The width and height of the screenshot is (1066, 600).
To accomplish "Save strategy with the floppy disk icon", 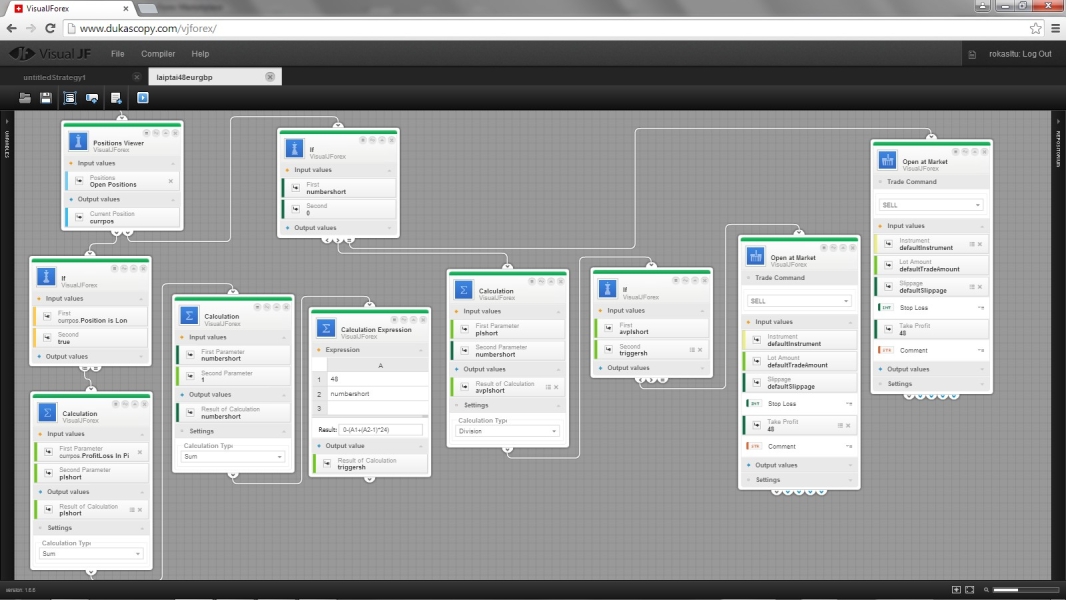I will pos(46,98).
